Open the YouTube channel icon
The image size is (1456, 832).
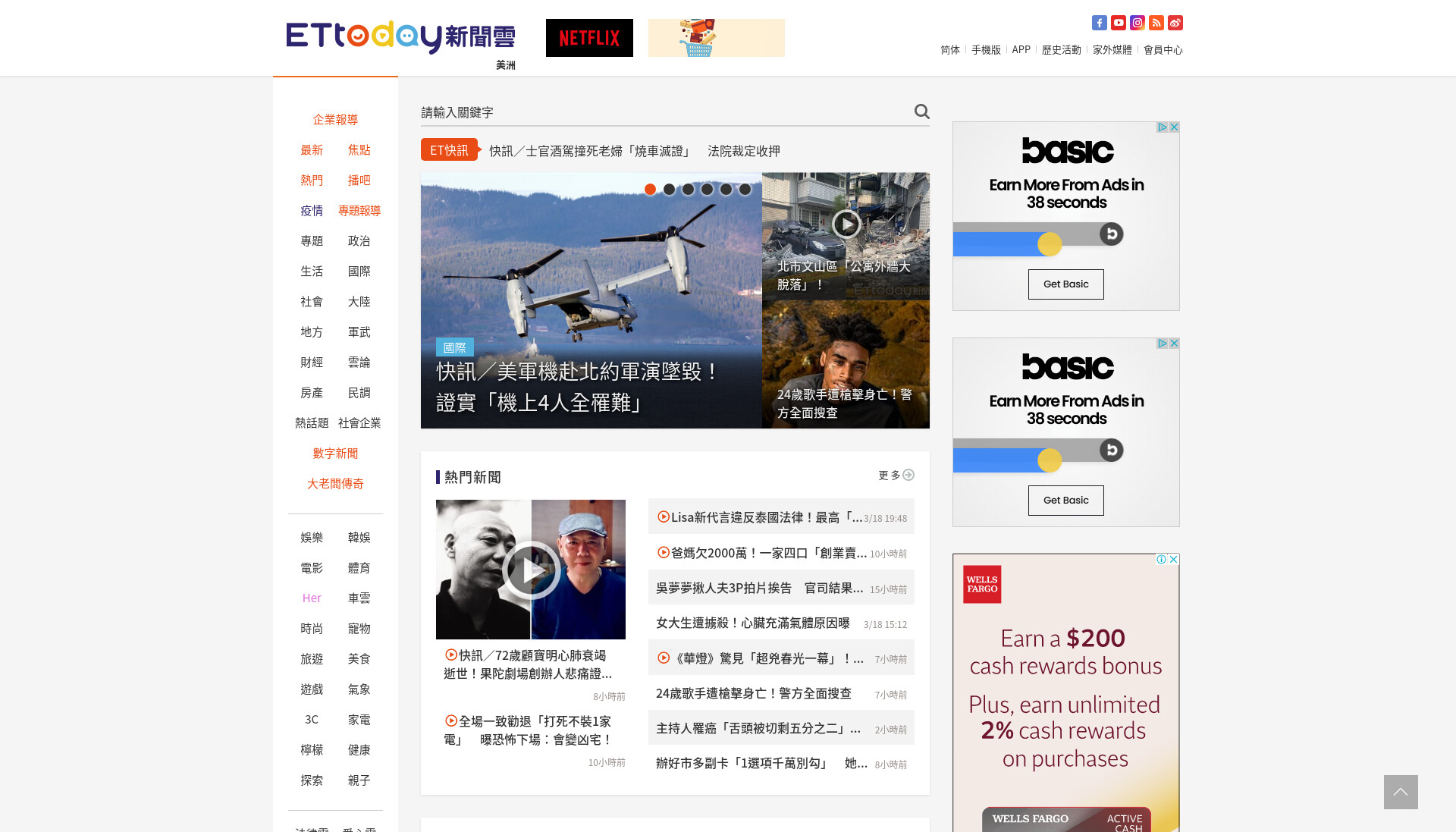tap(1118, 23)
